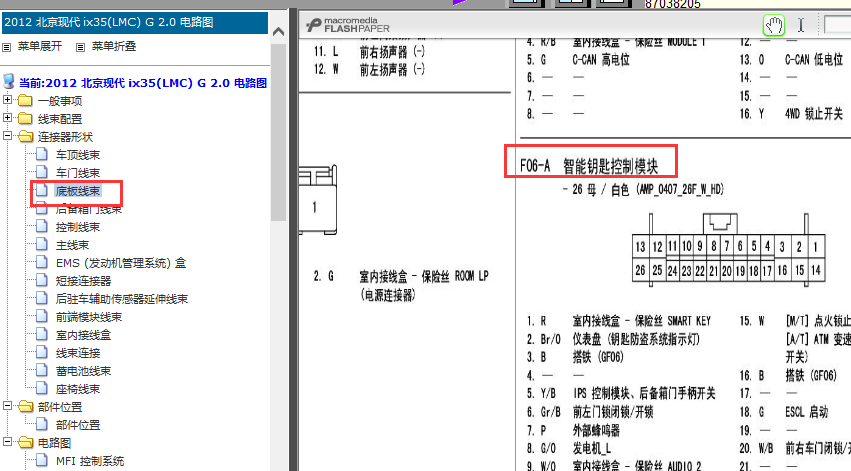Click the page icon next to 主线束
Image resolution: width=851 pixels, height=471 pixels.
click(42, 244)
